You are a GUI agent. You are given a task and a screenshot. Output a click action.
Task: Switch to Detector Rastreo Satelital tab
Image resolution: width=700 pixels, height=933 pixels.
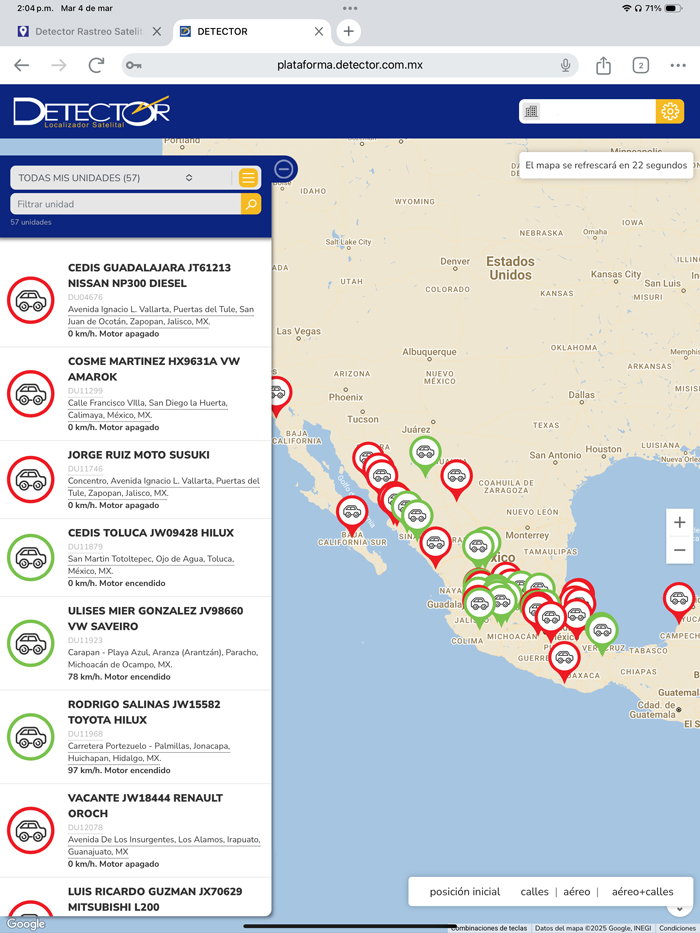click(87, 31)
